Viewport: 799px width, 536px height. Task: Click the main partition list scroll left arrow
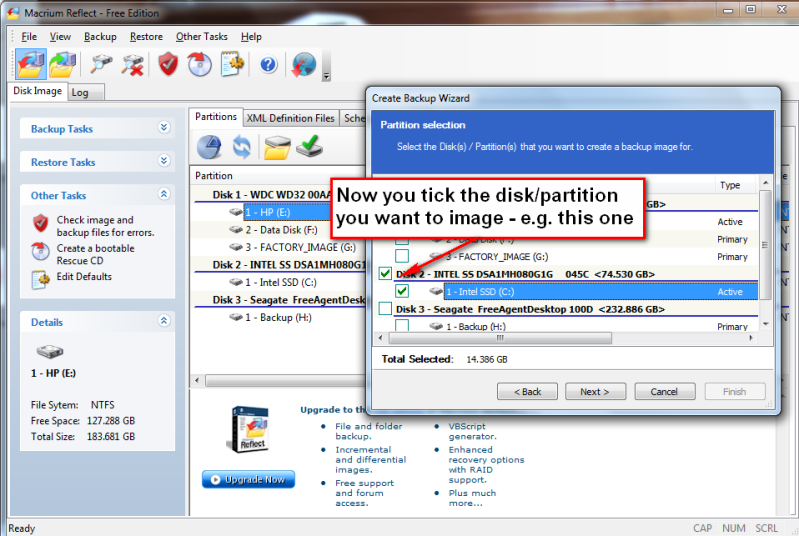197,381
